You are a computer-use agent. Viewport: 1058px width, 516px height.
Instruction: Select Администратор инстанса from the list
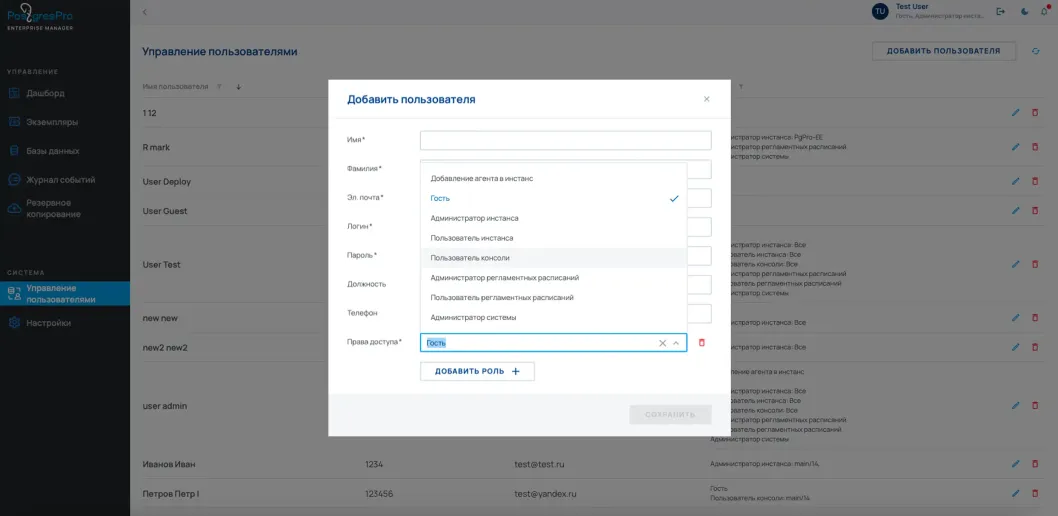point(474,218)
